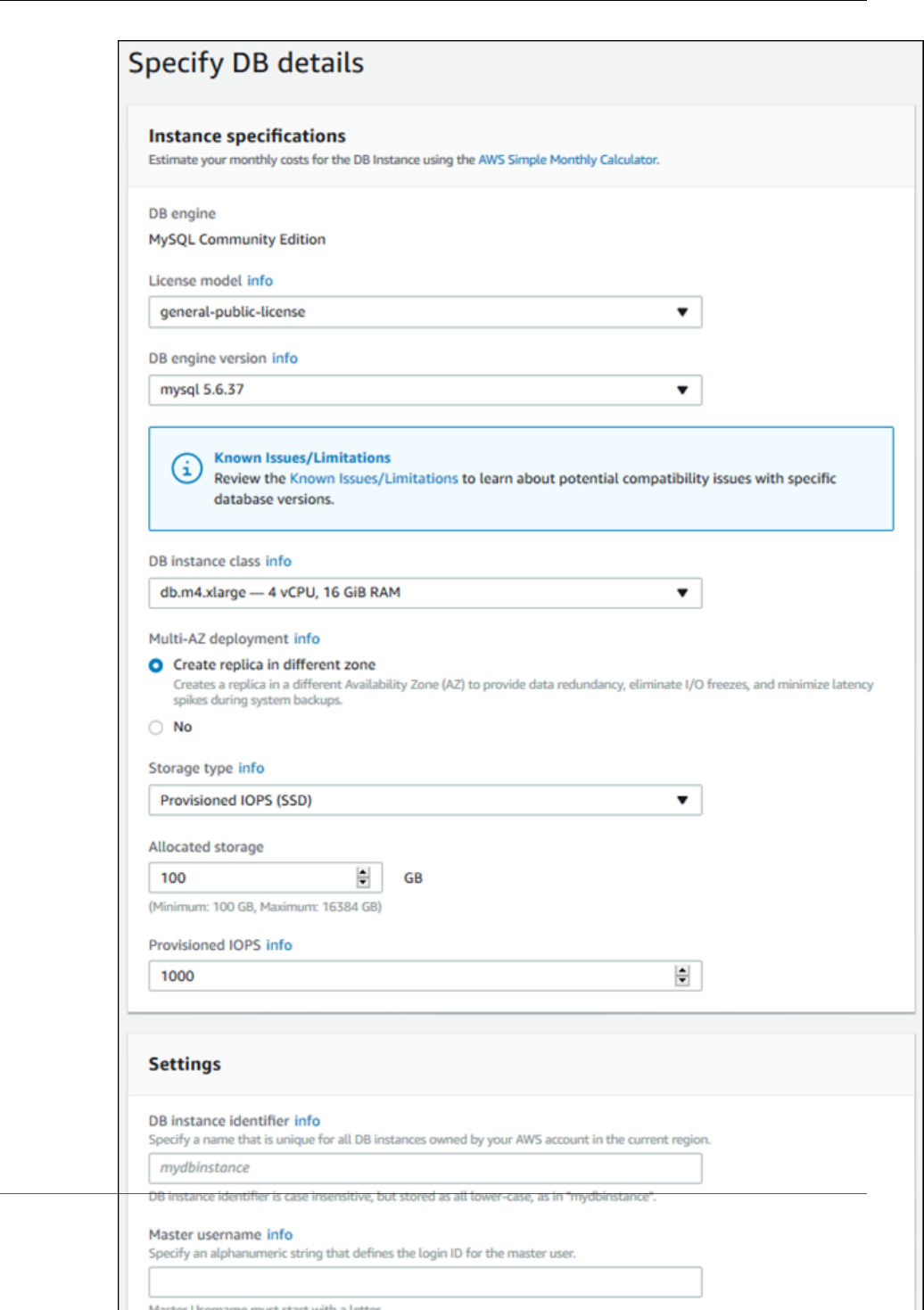Click DB engine version info link

tap(285, 358)
